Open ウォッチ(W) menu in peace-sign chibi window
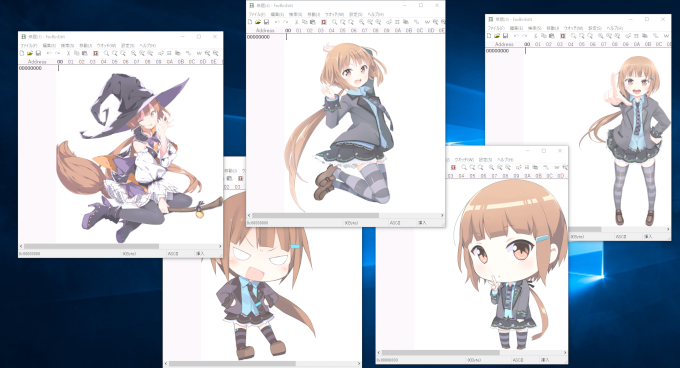Image resolution: width=680 pixels, height=368 pixels. (464, 160)
